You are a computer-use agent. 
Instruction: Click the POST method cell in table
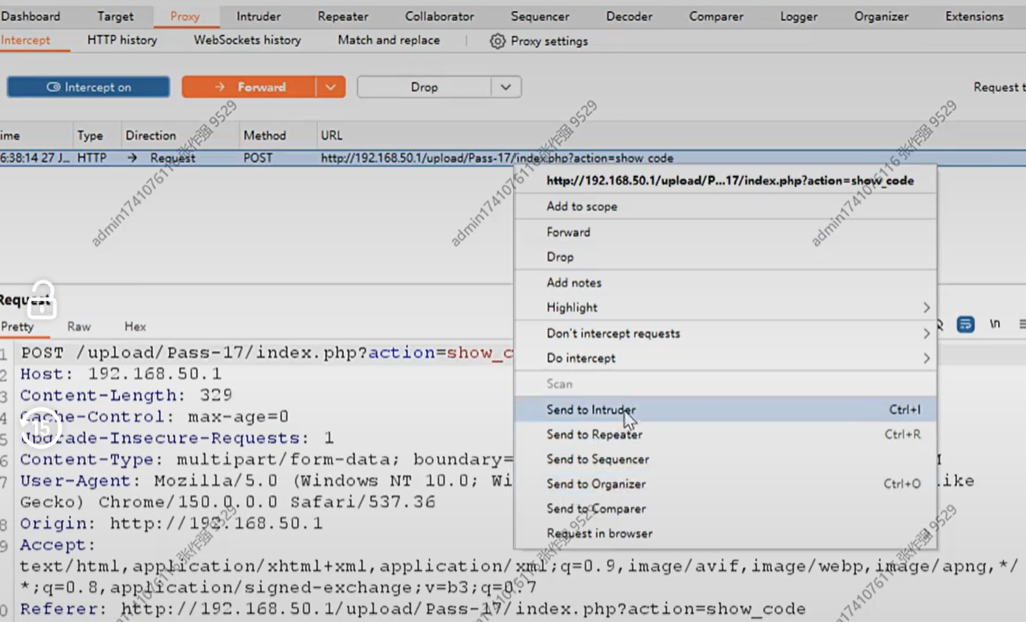(258, 158)
